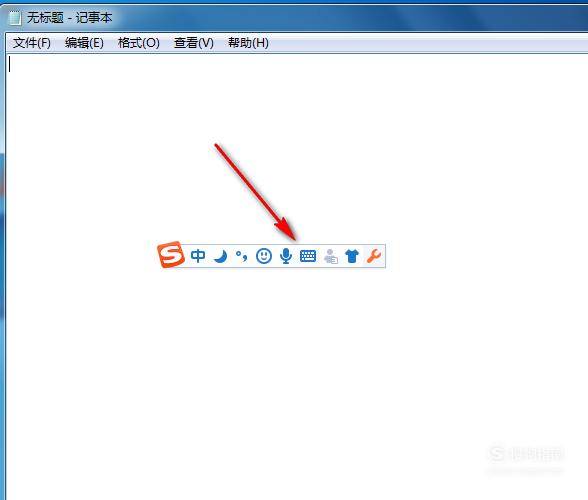
Task: Open the 查看(V) menu
Action: 194,43
